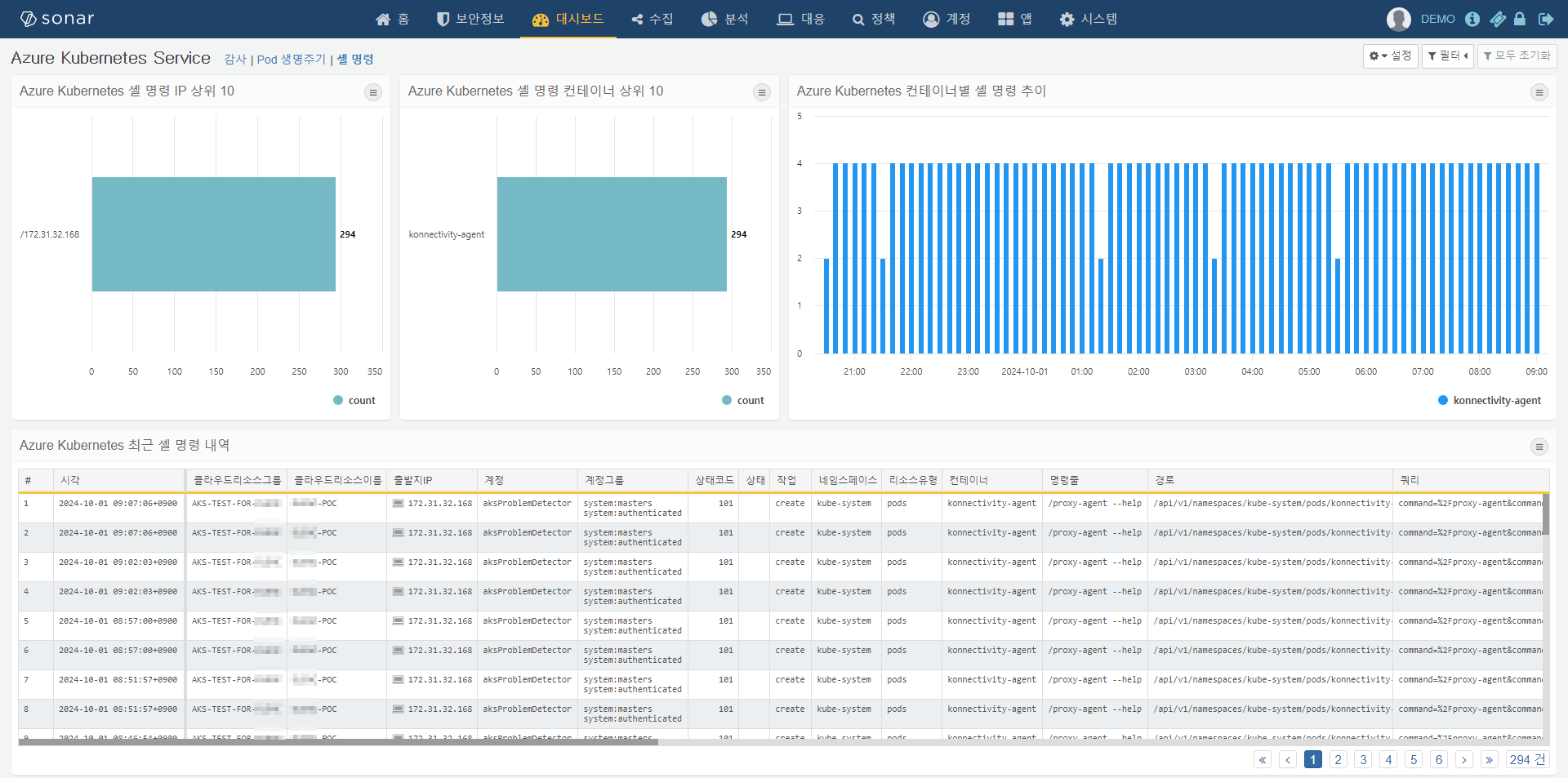
Task: Sort table by 네임스페이스 column
Action: (x=848, y=480)
